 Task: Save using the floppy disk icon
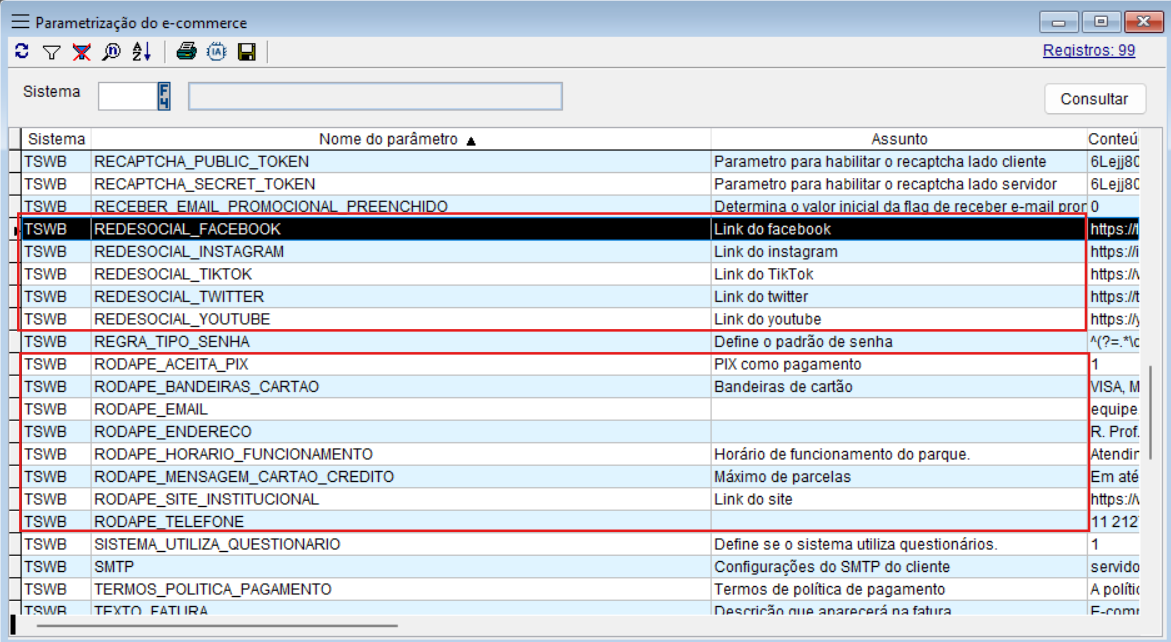click(246, 52)
